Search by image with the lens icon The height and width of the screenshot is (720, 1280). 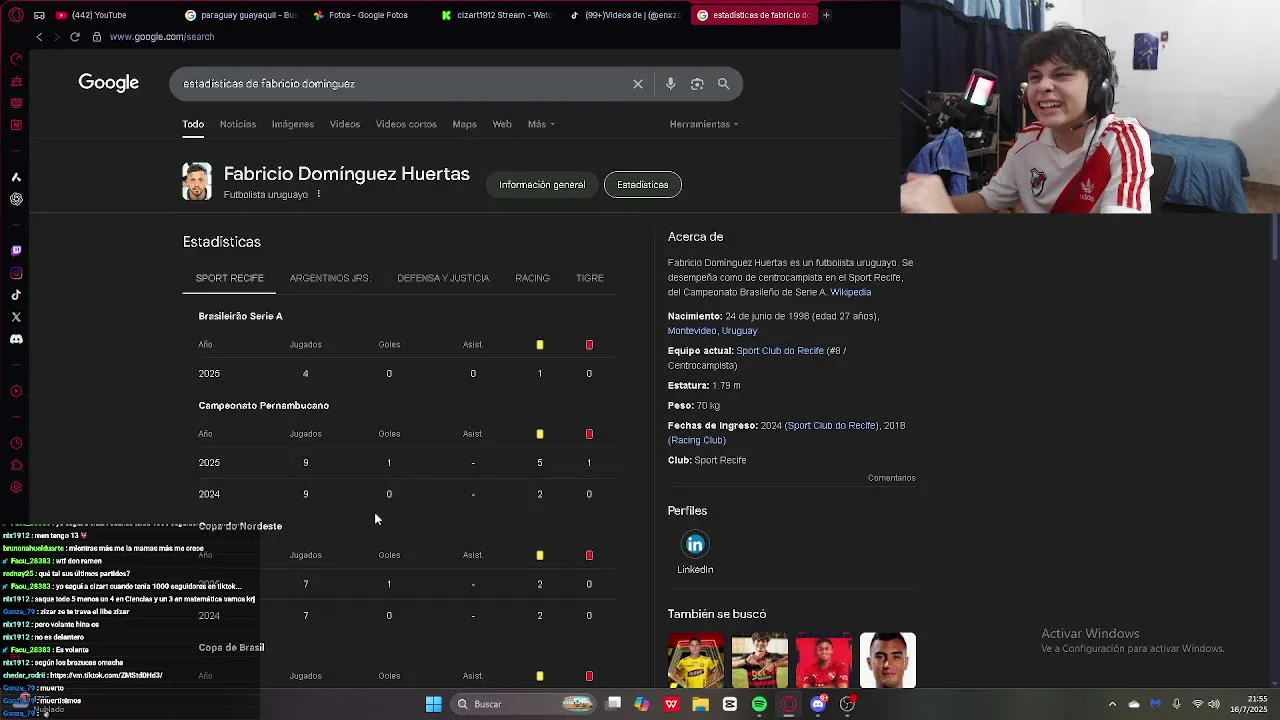[697, 84]
